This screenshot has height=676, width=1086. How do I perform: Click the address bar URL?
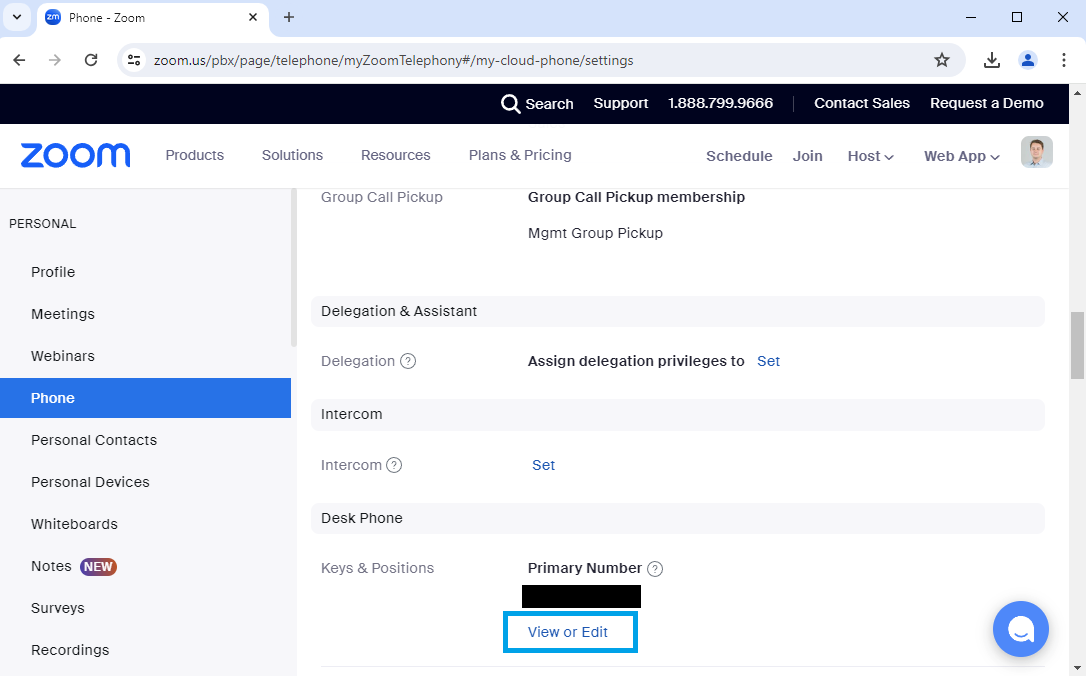pos(393,60)
